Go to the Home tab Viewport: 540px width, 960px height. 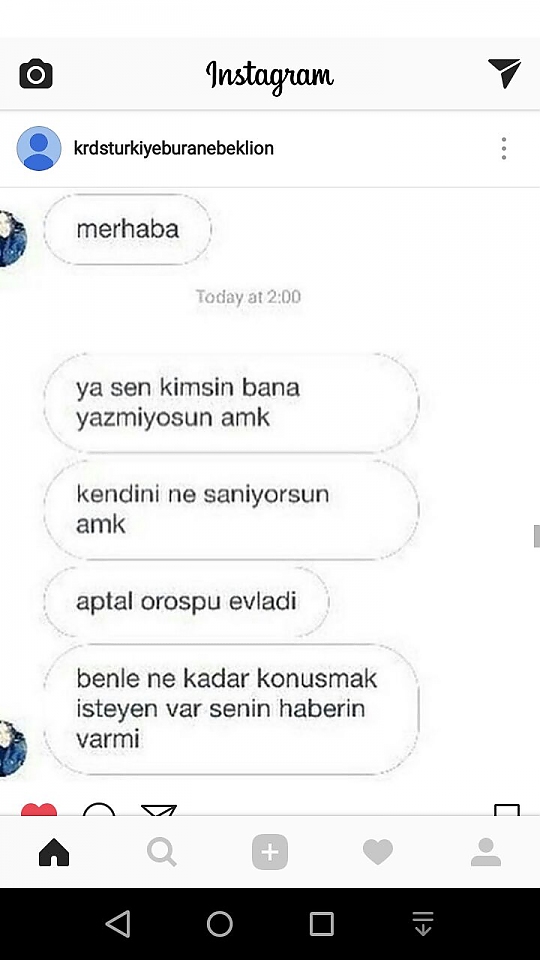click(54, 852)
